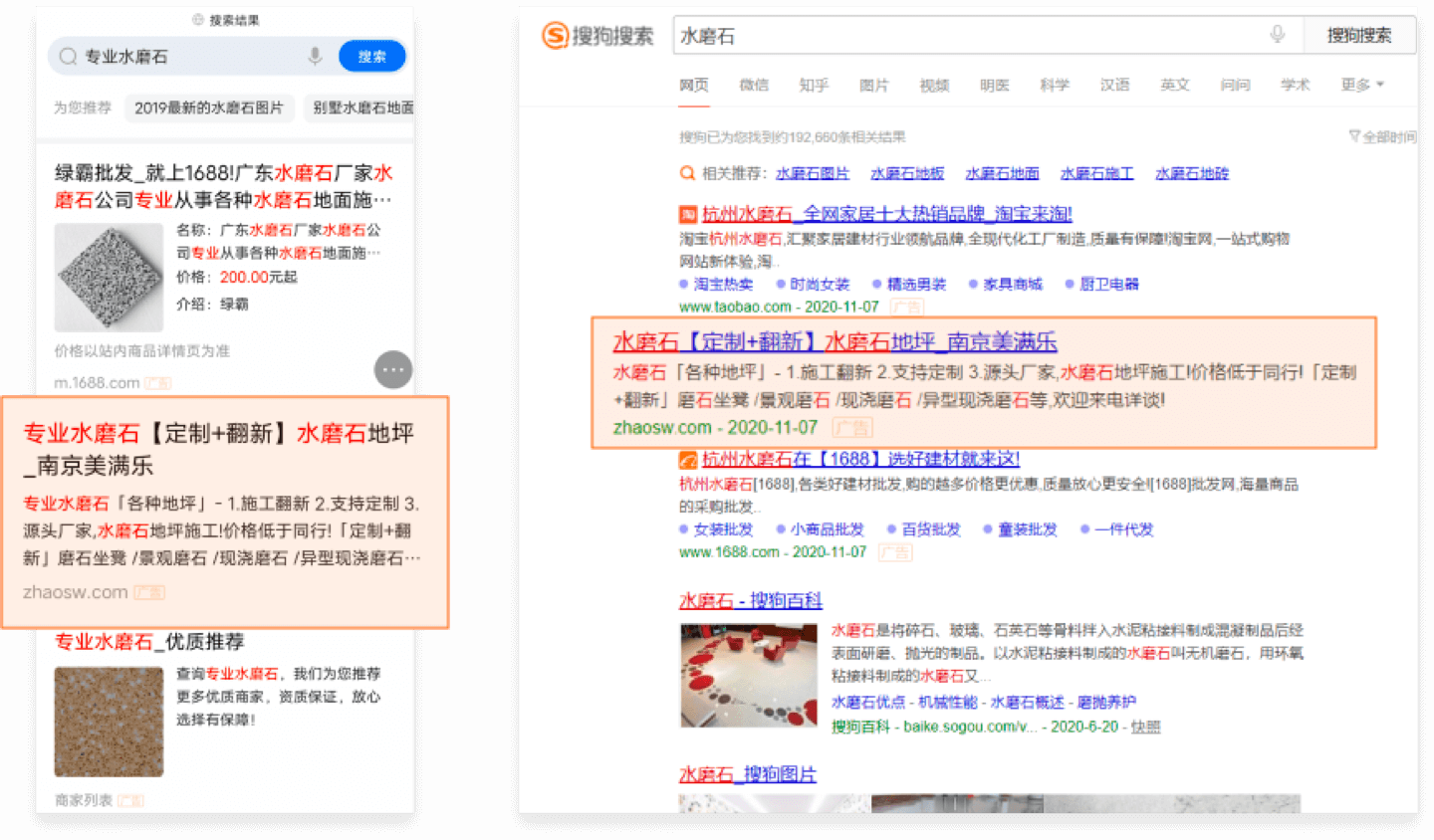Select the 别墅水磨石地面 suggestion chip
Viewport: 1434px width, 840px height.
coord(360,107)
